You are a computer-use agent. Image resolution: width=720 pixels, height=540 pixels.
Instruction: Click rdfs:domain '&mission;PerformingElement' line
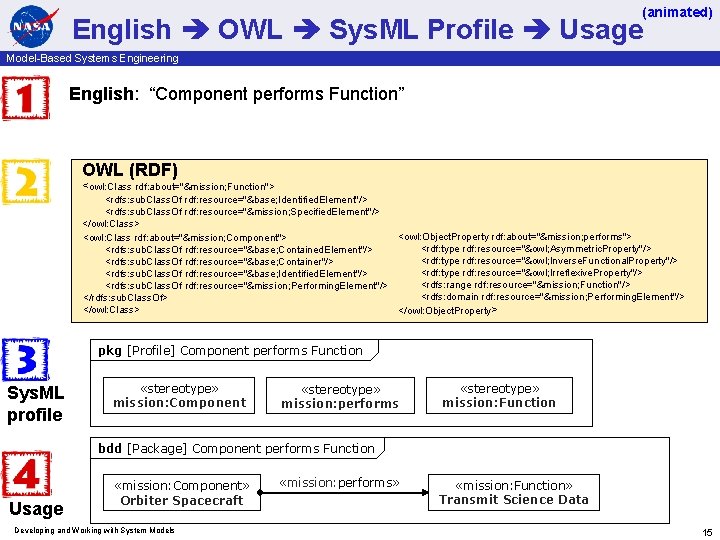pos(553,297)
